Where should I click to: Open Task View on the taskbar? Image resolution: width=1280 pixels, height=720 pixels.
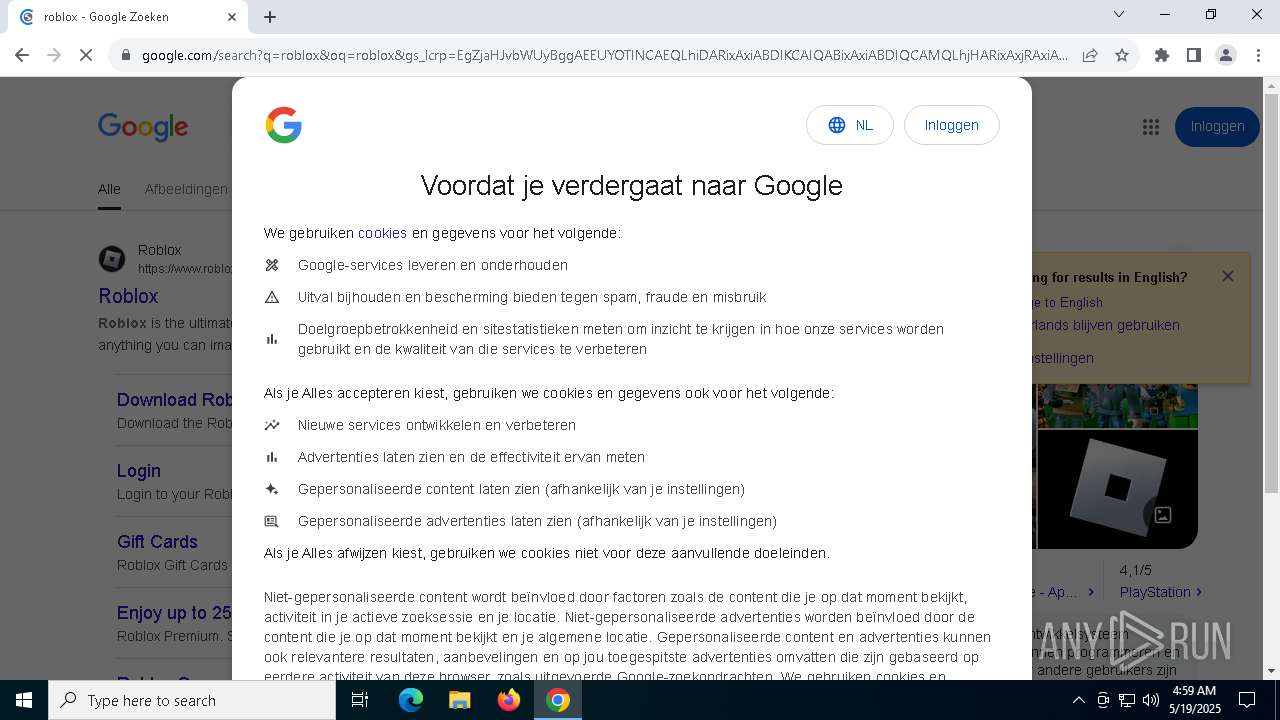[x=360, y=700]
